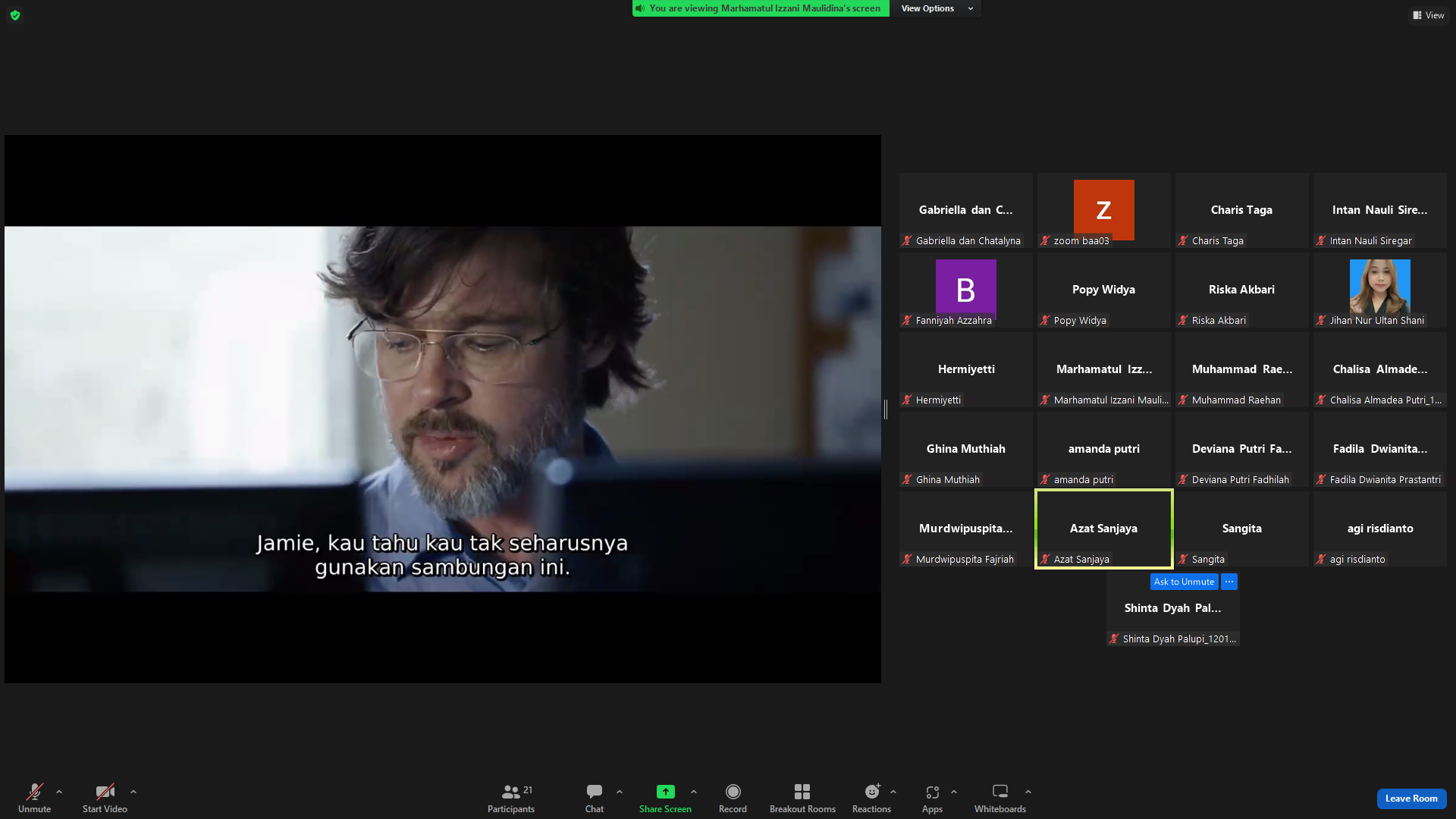Select the agi risdianto participant name
1456x819 pixels.
click(x=1380, y=529)
